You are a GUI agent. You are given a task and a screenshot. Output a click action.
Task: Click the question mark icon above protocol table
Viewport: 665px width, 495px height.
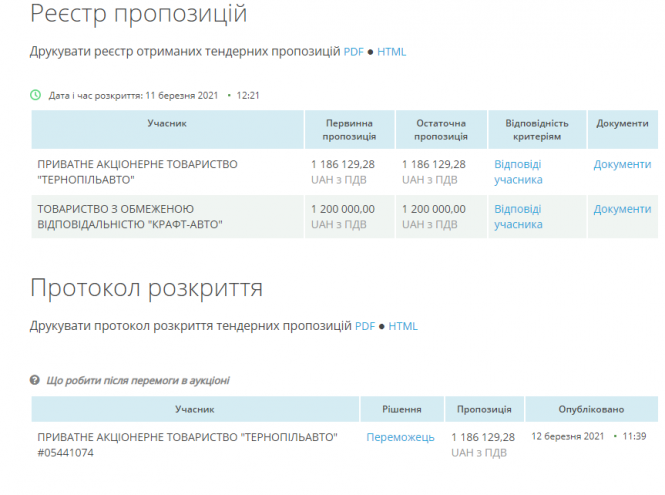[36, 380]
